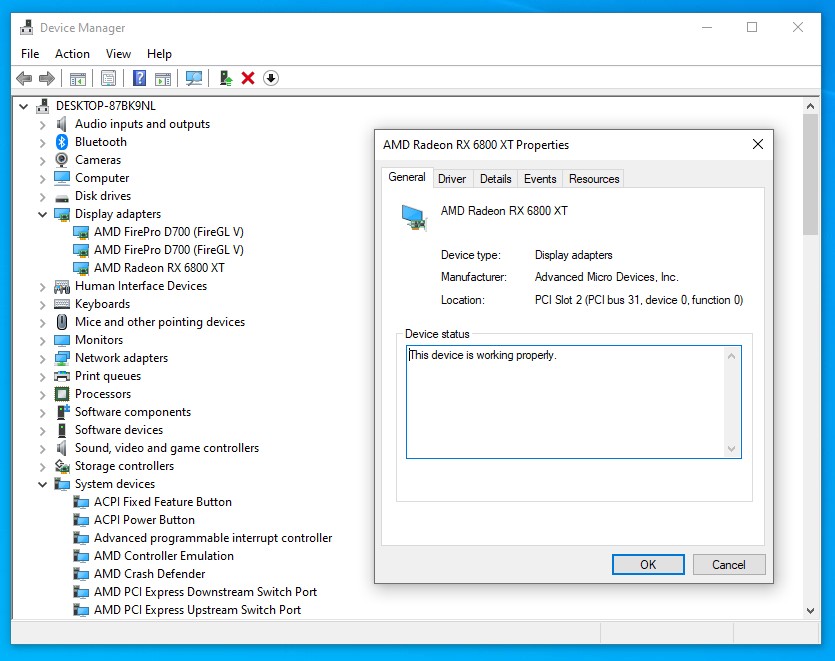Click device tree scrollbar up arrow
835x661 pixels.
click(811, 106)
